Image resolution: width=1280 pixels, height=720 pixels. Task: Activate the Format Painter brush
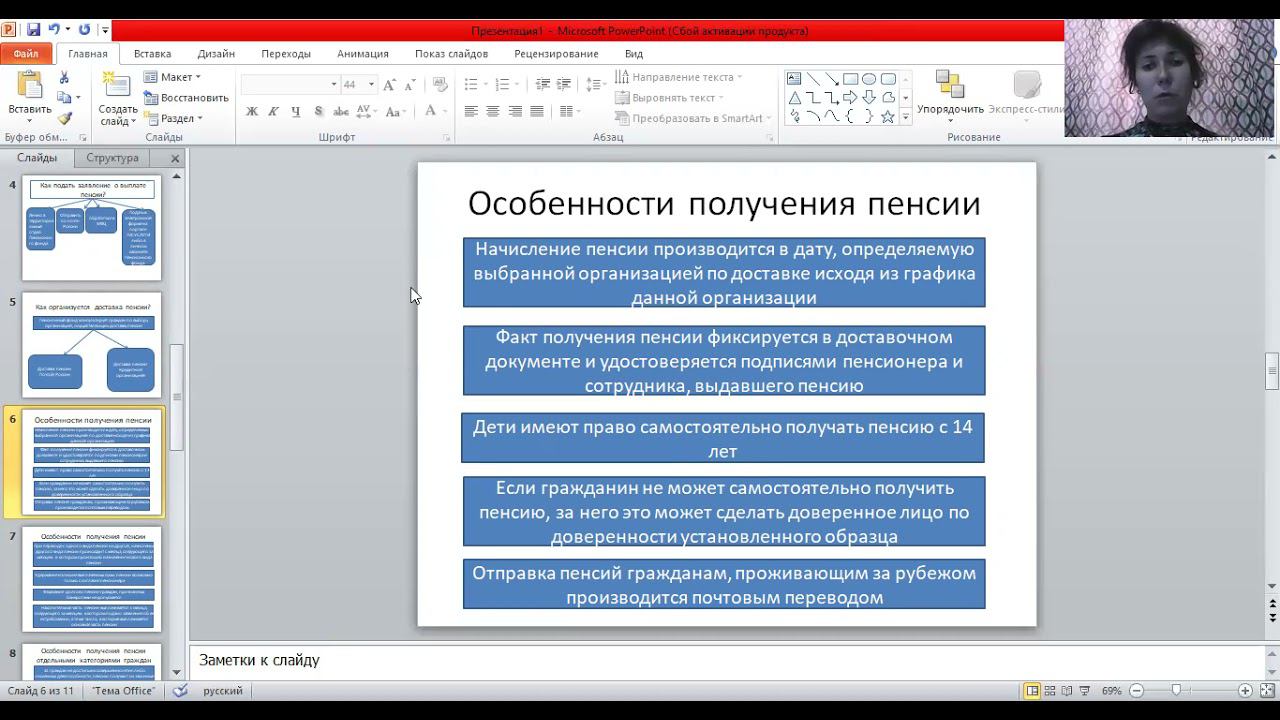coord(64,118)
